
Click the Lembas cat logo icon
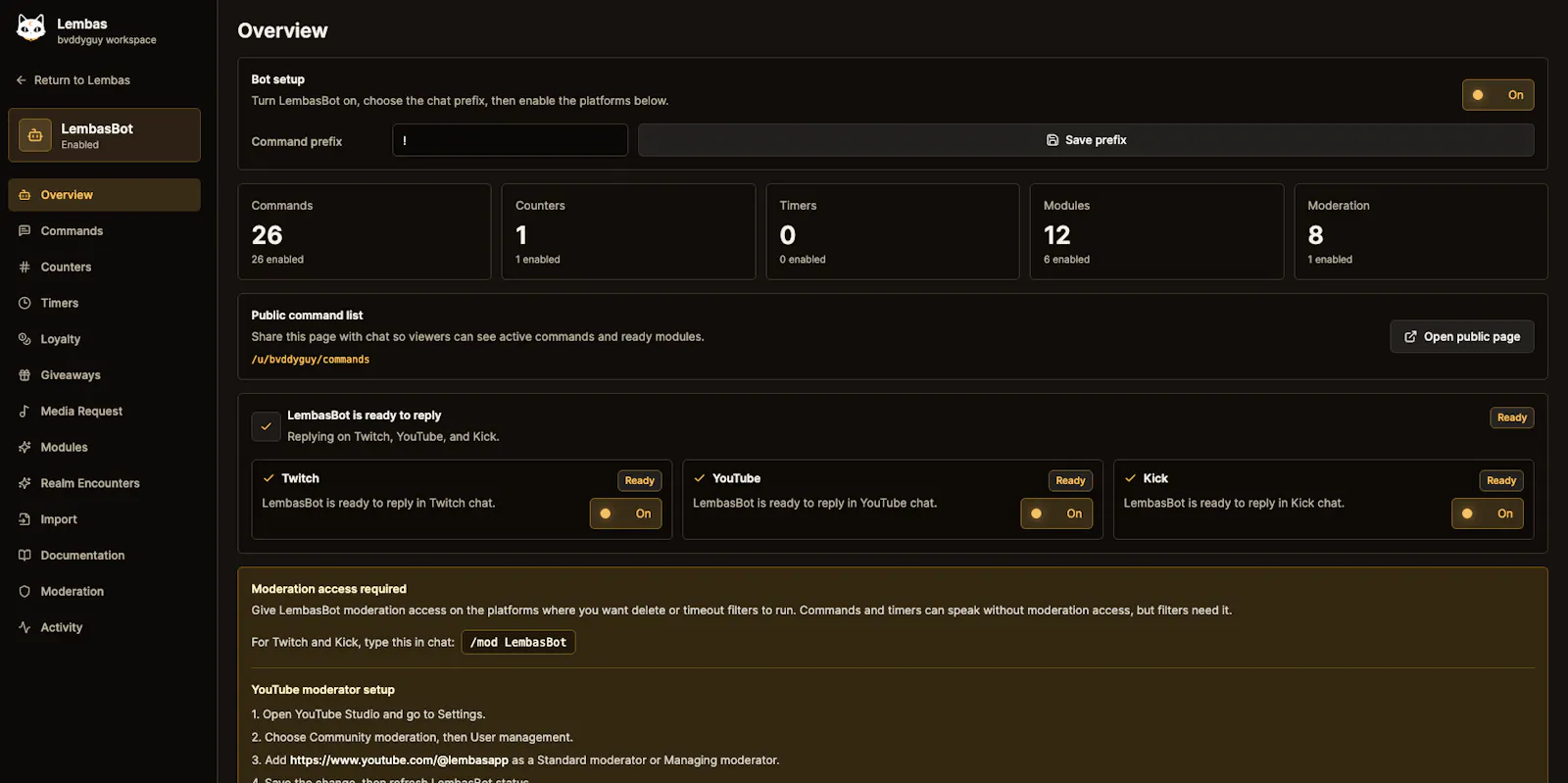[31, 28]
